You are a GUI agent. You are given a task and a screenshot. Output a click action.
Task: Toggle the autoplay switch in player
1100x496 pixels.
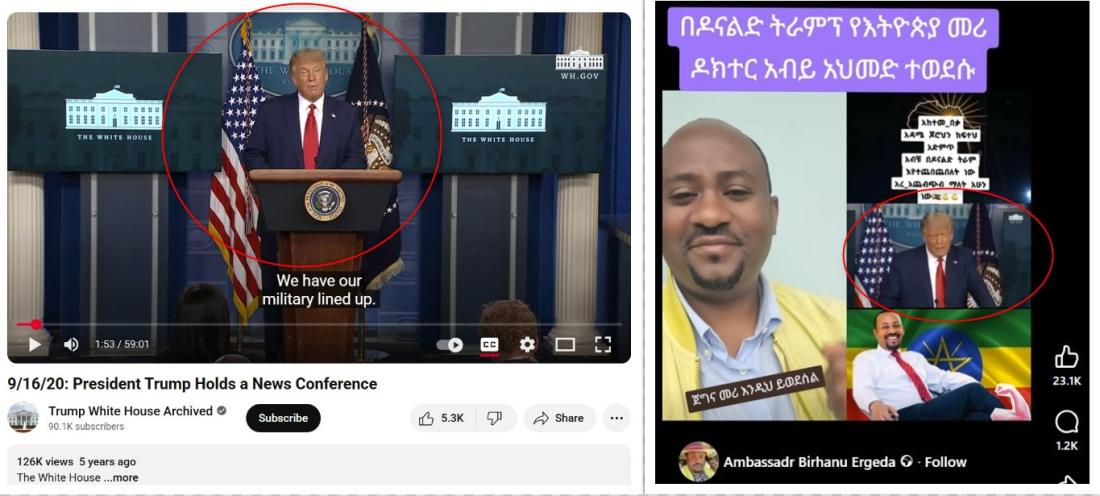450,344
